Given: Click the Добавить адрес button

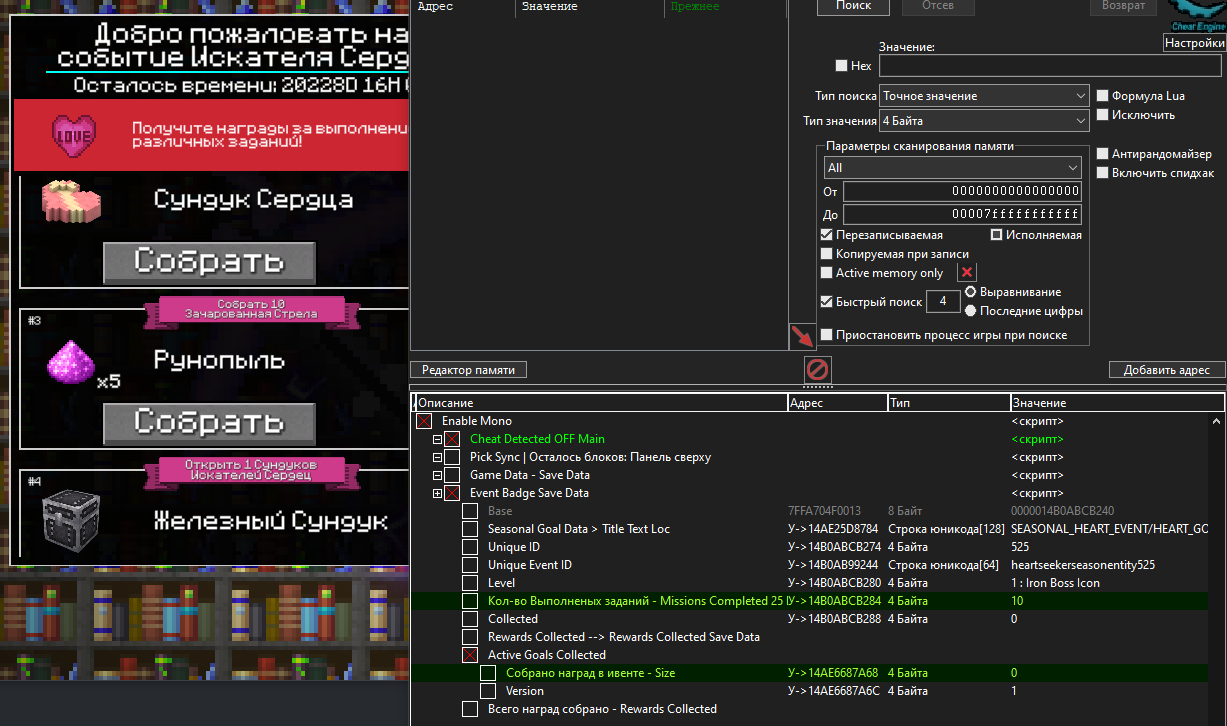Looking at the screenshot, I should (x=1167, y=370).
